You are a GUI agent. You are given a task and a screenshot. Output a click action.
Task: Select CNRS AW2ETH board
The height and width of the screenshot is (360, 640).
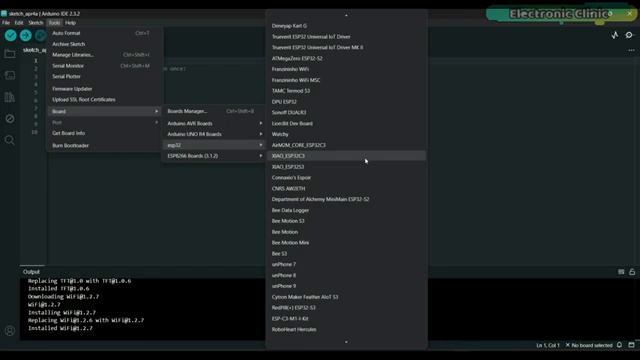347,189
